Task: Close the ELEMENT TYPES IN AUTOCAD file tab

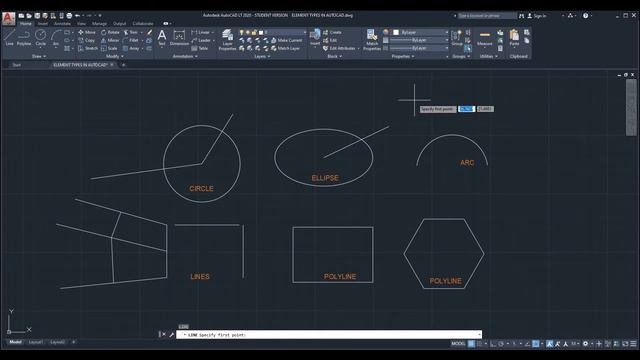Action: 112,65
